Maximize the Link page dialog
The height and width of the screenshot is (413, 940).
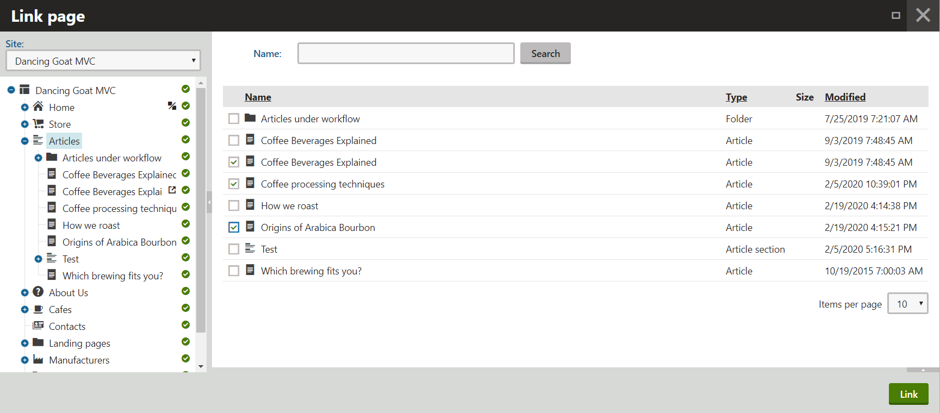[x=896, y=16]
